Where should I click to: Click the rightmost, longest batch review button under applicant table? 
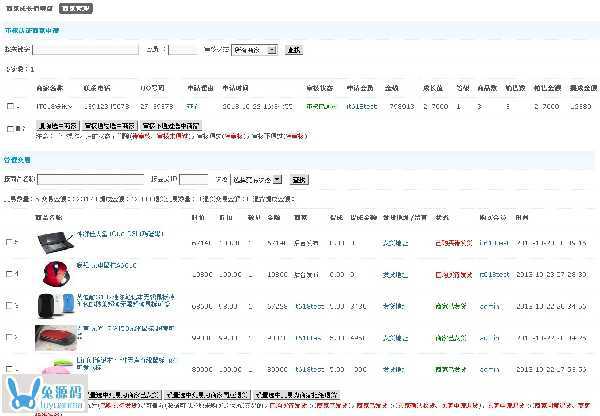[171, 126]
